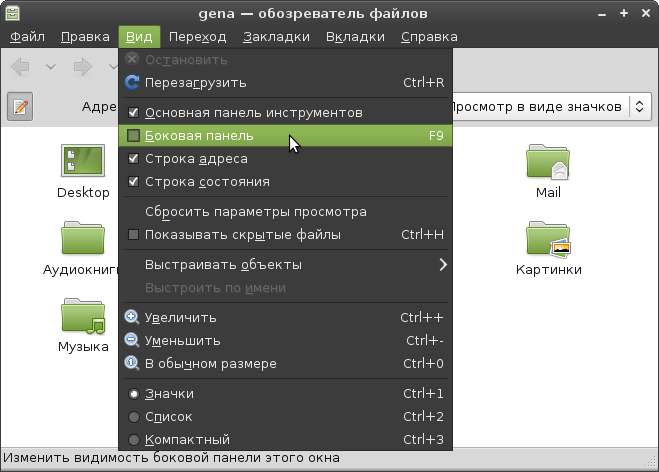659x472 pixels.
Task: Click the file manager icon in title bar
Action: coord(13,13)
